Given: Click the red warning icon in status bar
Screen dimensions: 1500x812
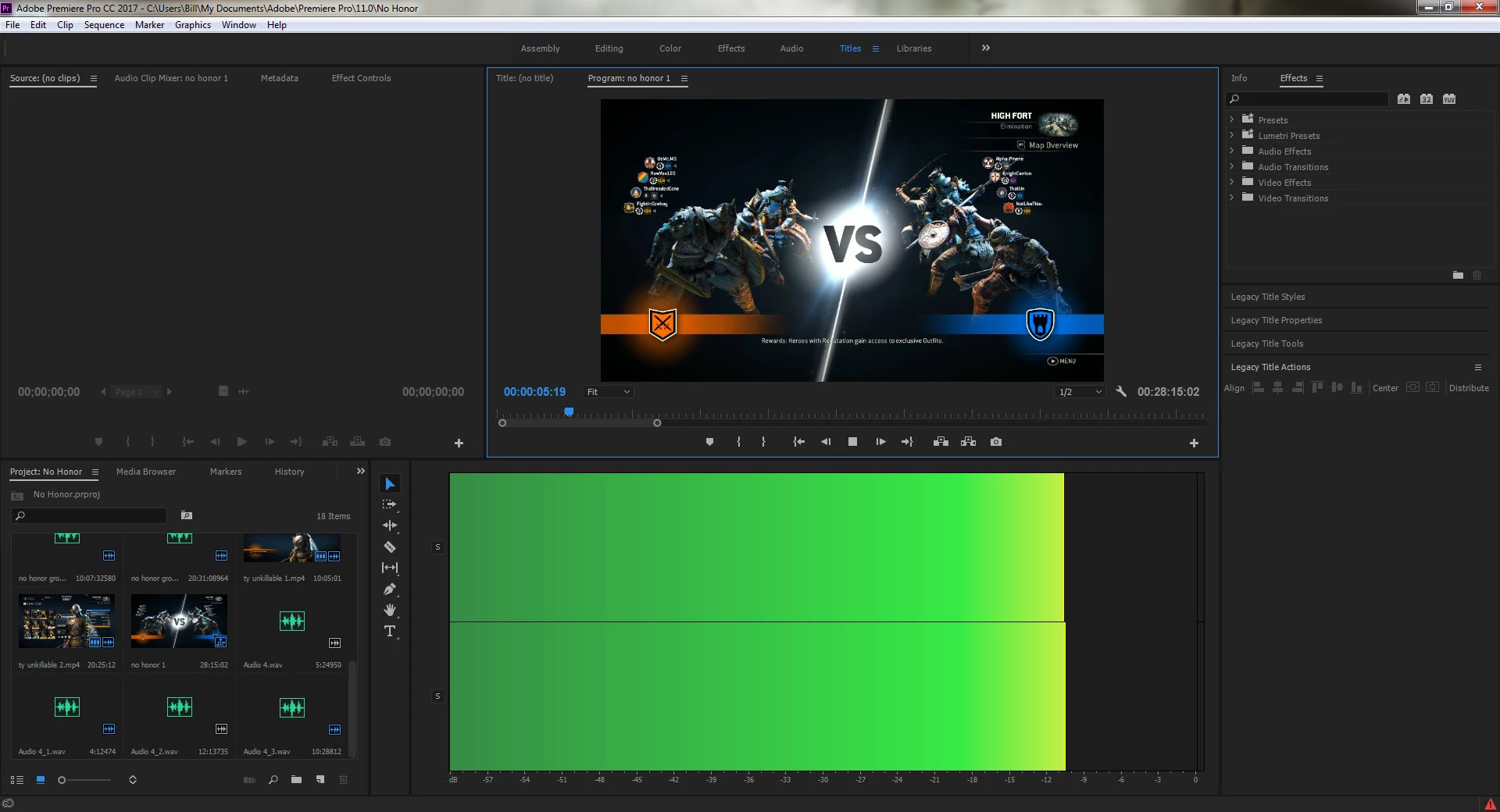Looking at the screenshot, I should click(1491, 803).
